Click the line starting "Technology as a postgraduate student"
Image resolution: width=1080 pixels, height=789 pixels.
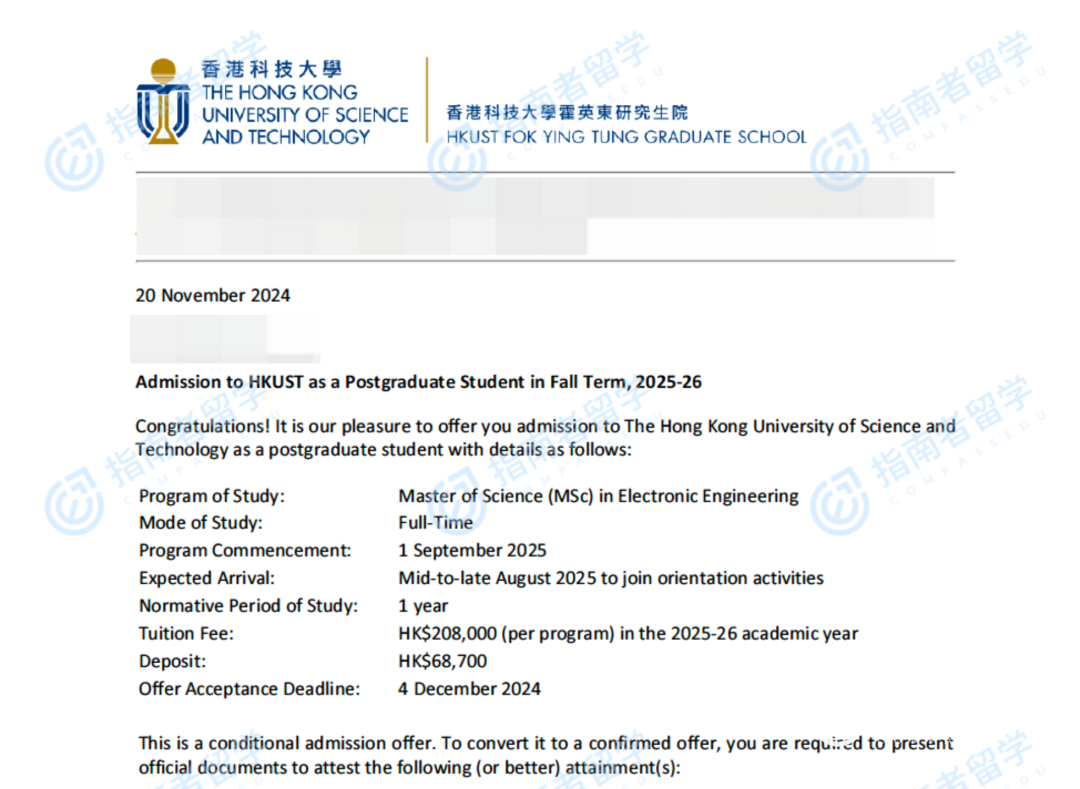(383, 450)
